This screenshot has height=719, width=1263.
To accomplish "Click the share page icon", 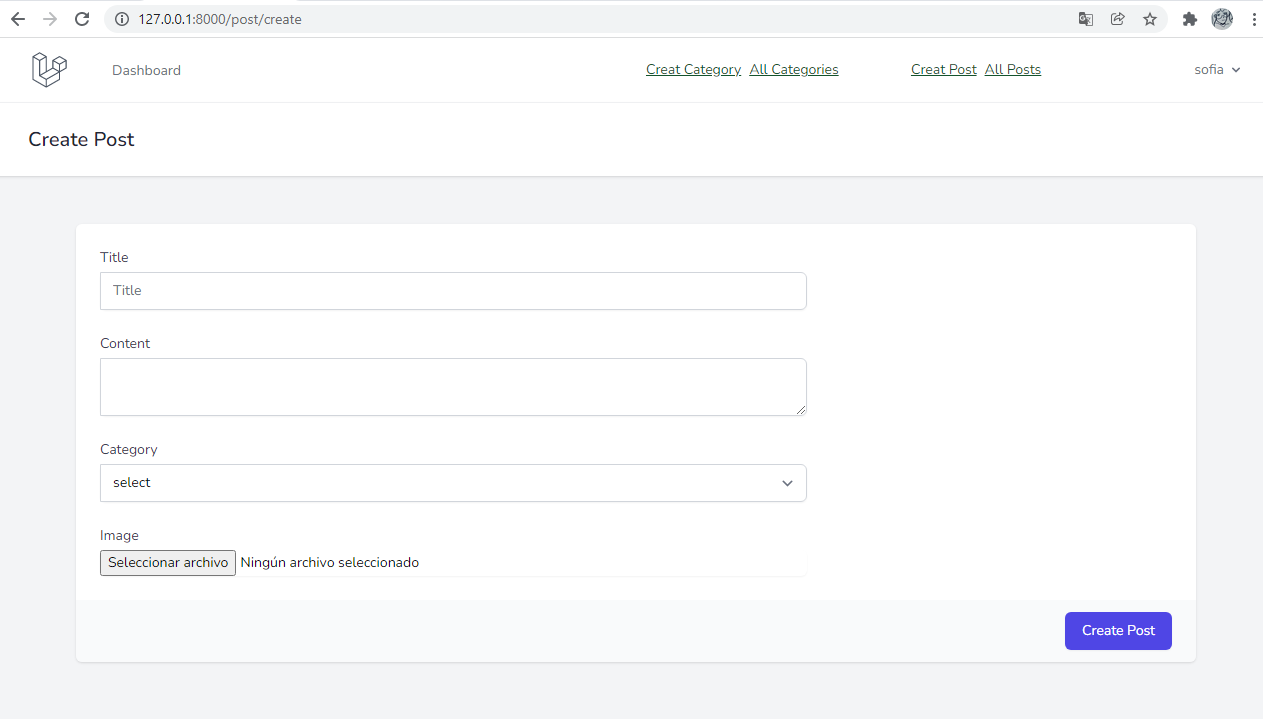I will pyautogui.click(x=1118, y=19).
